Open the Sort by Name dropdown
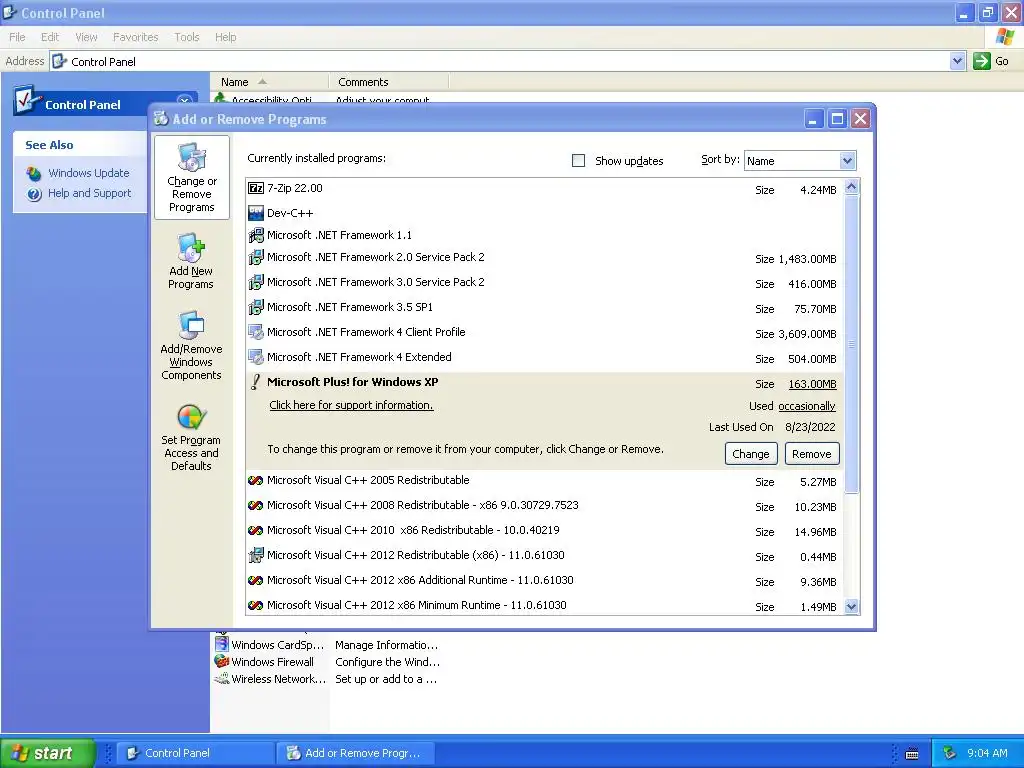1024x768 pixels. 847,161
